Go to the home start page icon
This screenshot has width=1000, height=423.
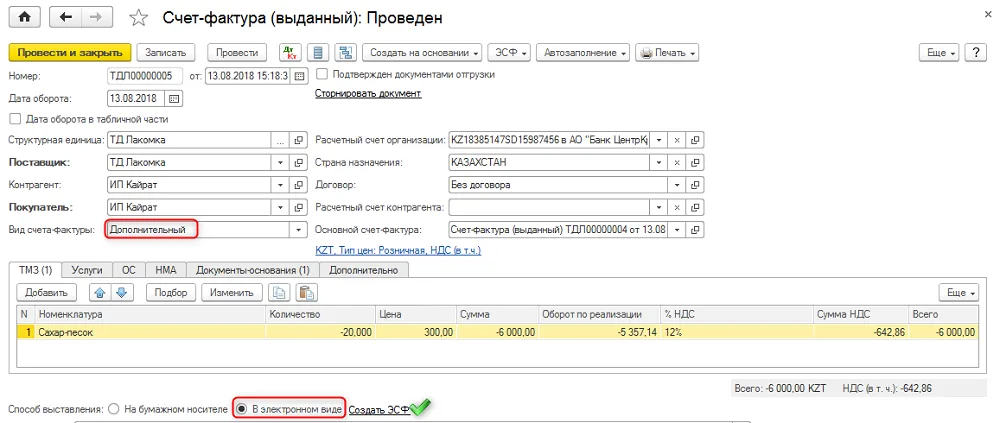pos(26,17)
